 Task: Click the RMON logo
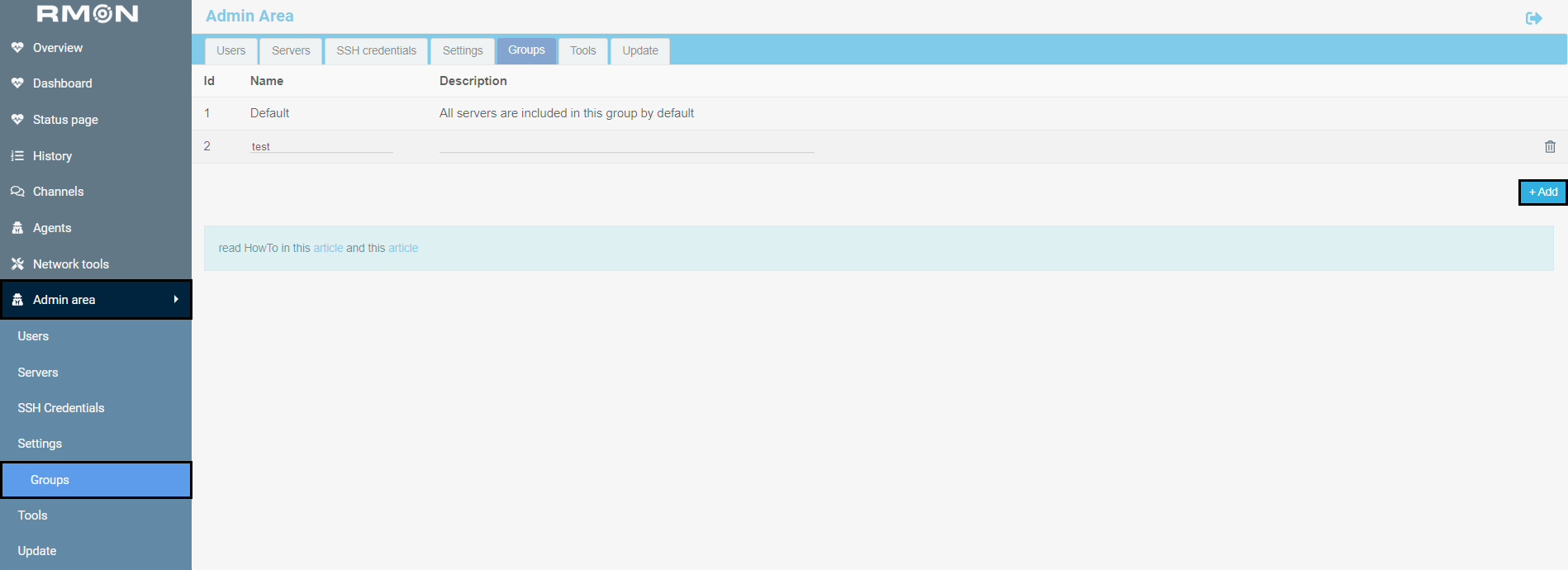pos(88,14)
